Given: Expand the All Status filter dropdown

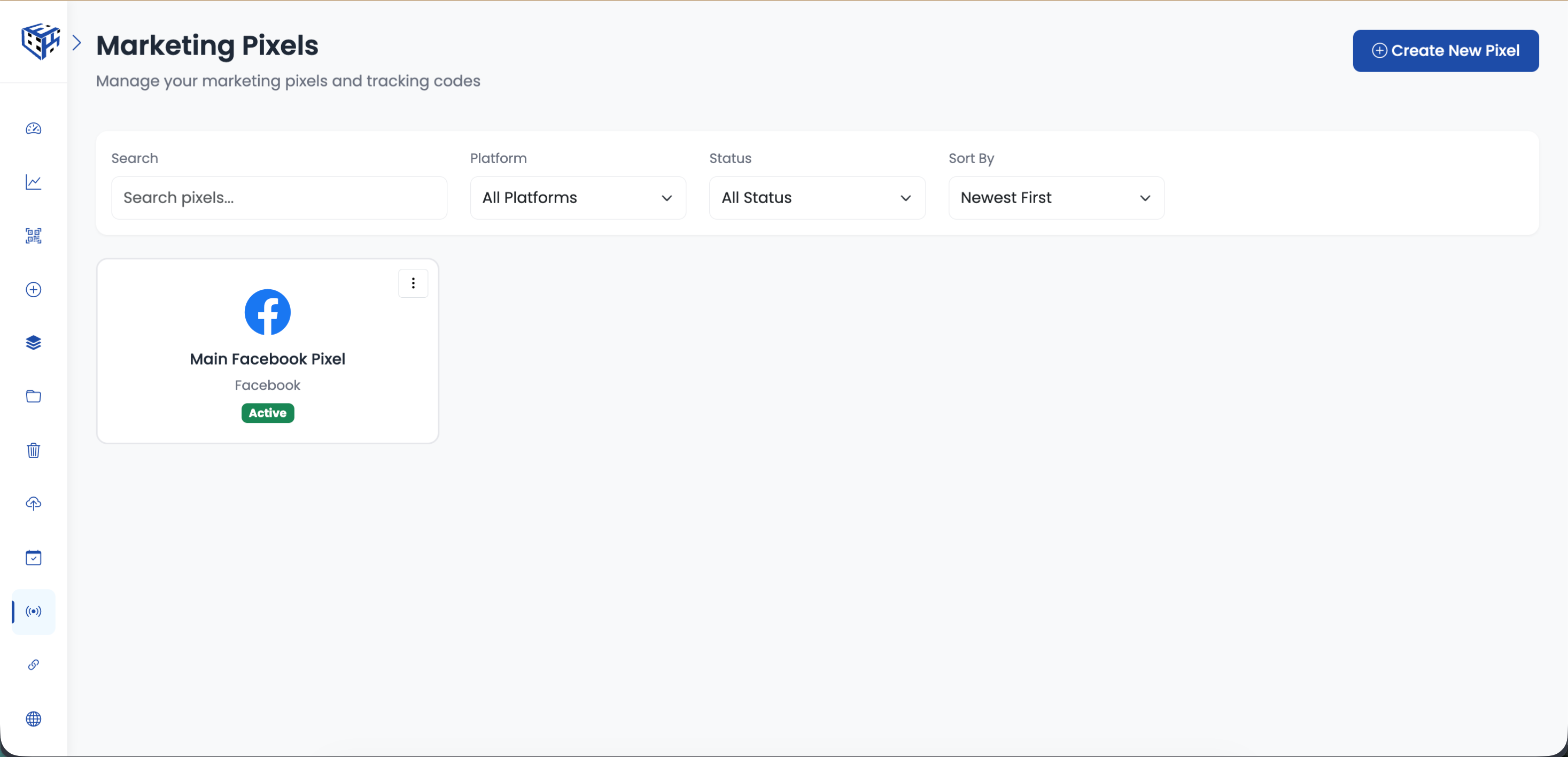Looking at the screenshot, I should (816, 197).
